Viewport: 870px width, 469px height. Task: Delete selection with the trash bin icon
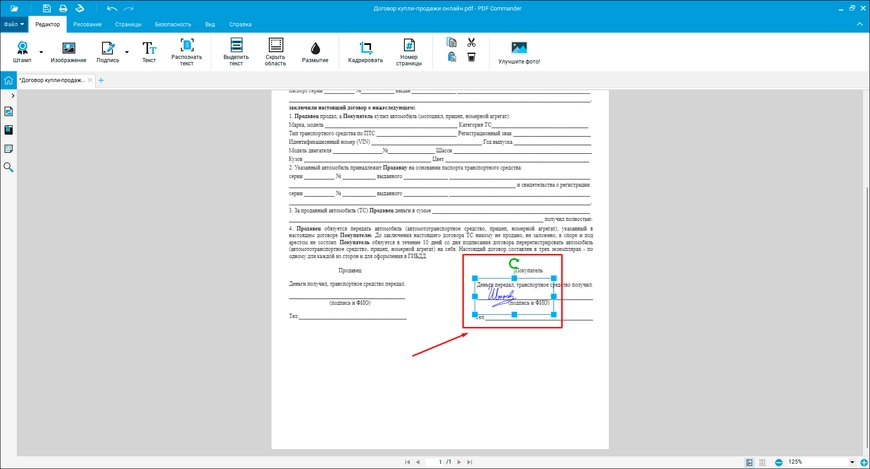[x=471, y=57]
